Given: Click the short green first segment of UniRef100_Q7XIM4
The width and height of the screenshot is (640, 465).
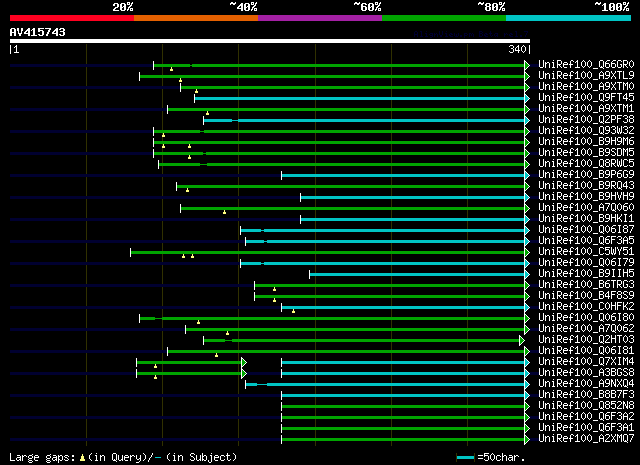Looking at the screenshot, I should 189,363.
